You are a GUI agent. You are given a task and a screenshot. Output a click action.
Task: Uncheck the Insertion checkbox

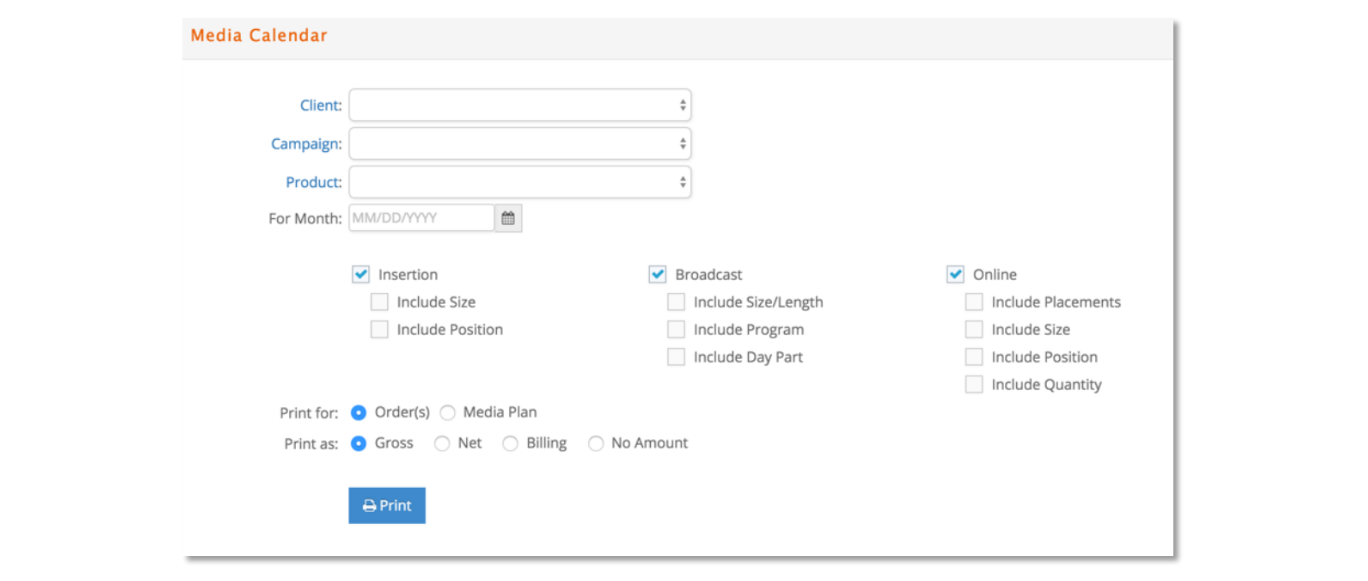361,274
